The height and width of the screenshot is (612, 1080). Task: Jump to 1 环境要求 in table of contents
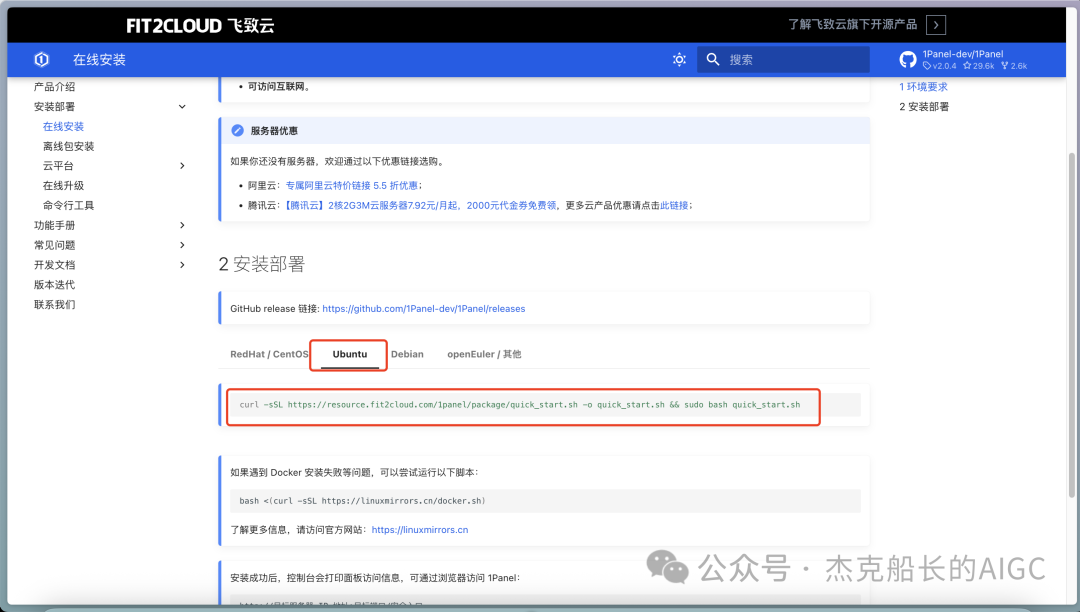pyautogui.click(x=923, y=87)
